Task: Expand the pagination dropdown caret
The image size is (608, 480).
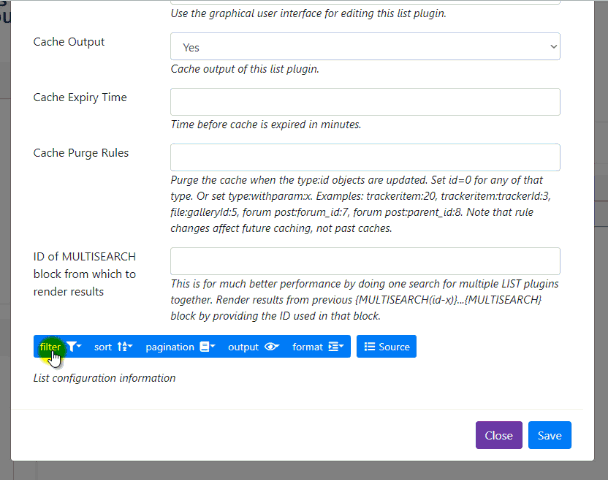Action: tap(213, 347)
